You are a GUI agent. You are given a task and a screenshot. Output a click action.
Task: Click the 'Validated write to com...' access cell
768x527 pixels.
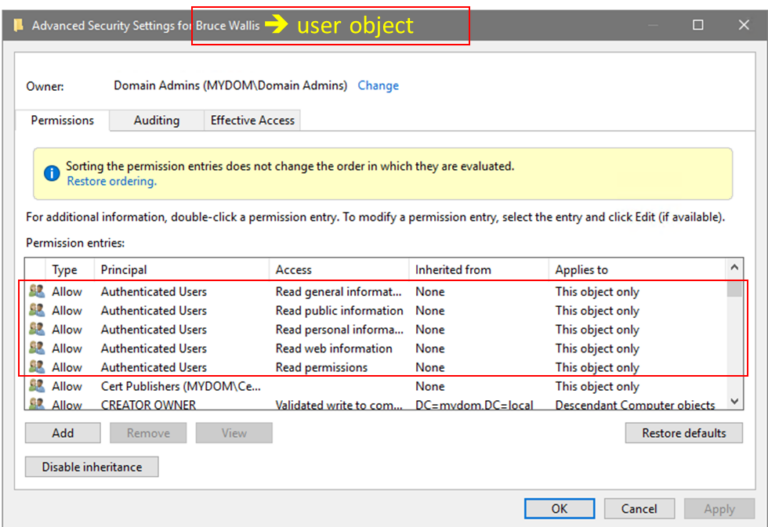click(338, 405)
